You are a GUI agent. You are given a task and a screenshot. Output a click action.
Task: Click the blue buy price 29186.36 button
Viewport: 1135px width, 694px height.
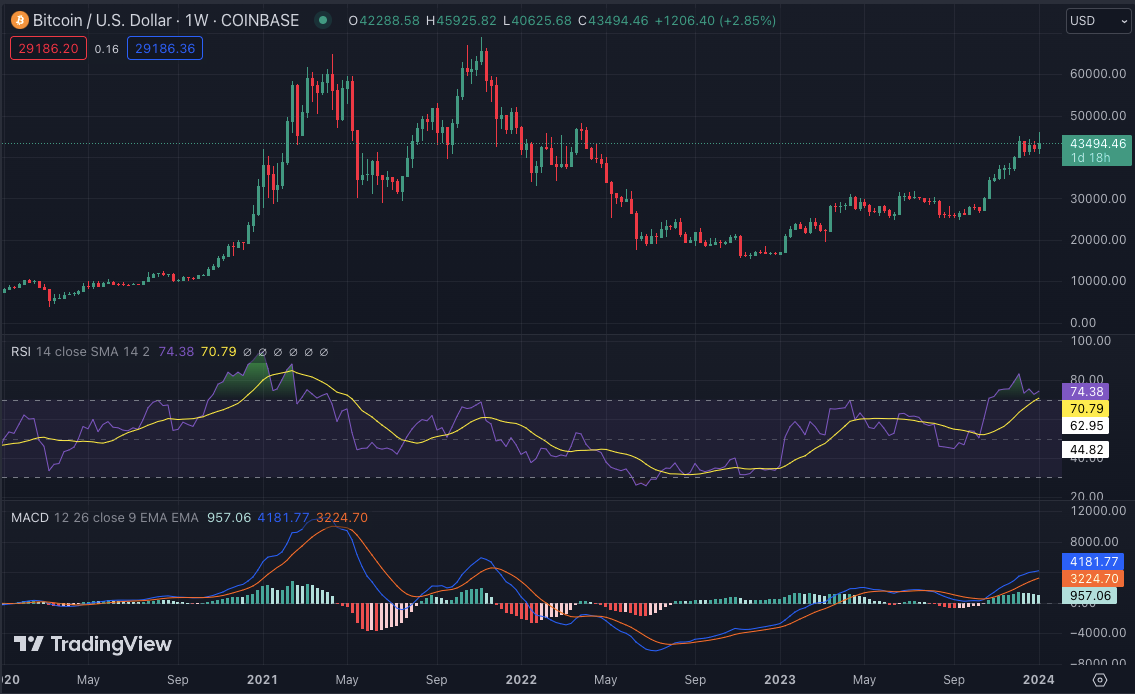[165, 47]
